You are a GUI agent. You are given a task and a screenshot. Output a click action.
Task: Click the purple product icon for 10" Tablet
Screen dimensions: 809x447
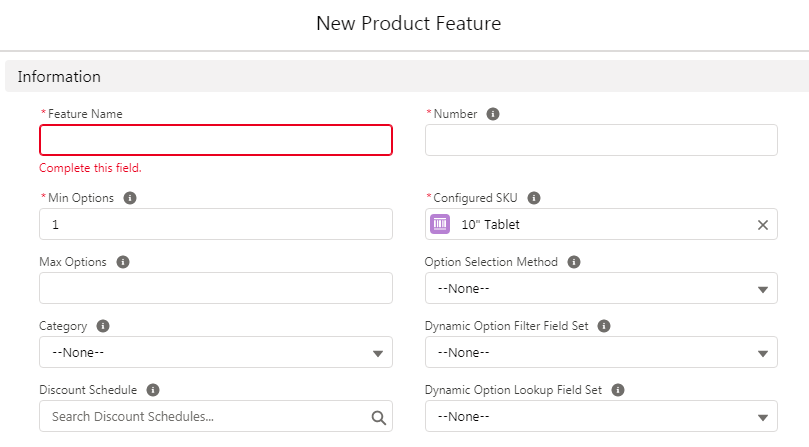440,225
